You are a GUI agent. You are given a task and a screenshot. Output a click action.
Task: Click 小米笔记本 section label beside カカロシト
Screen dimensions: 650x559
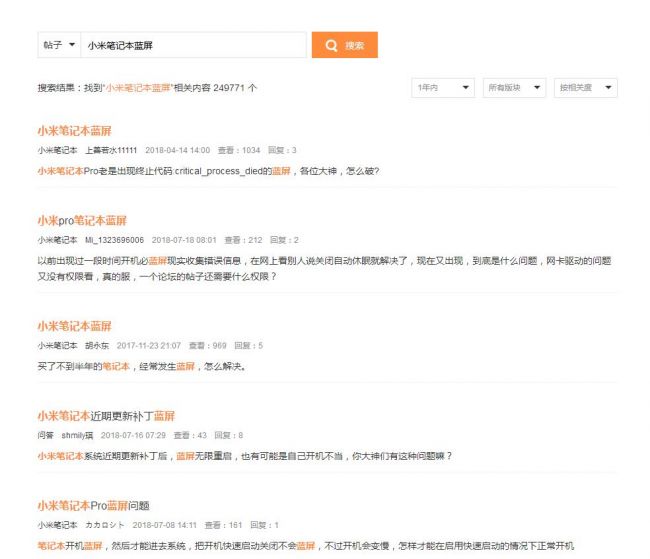[x=57, y=525]
